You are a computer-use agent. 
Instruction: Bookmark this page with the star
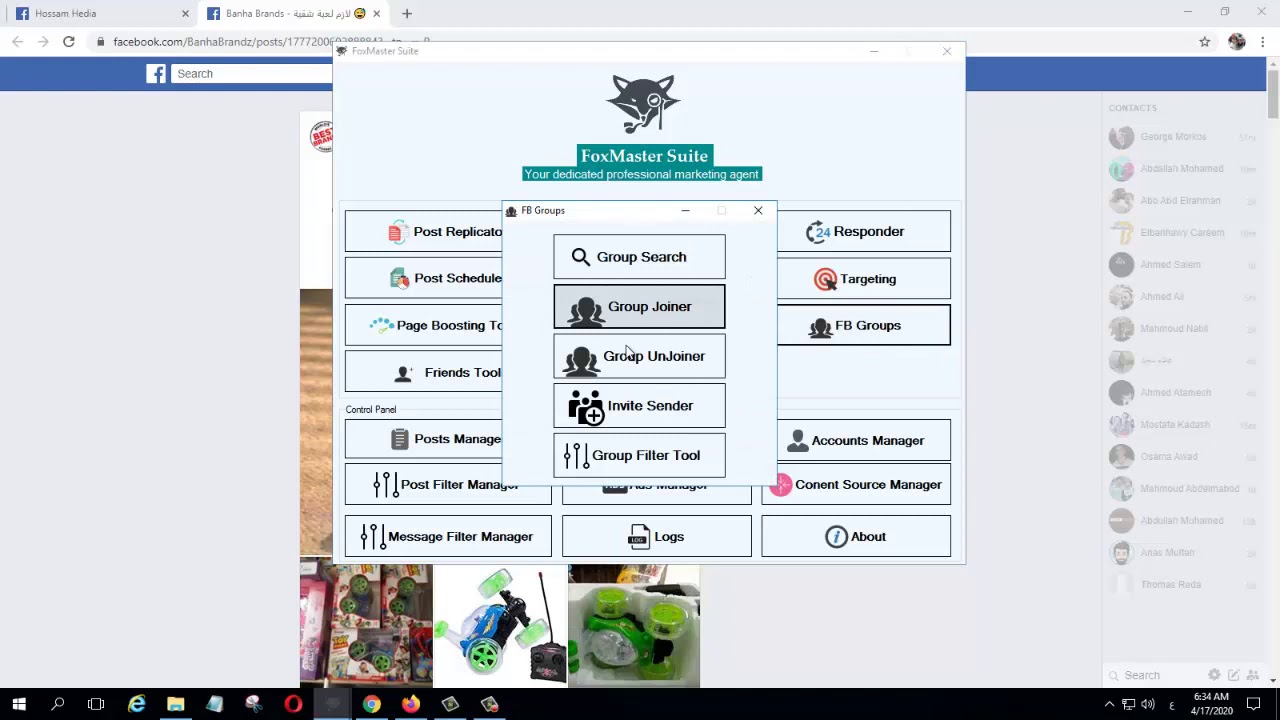tap(1205, 42)
